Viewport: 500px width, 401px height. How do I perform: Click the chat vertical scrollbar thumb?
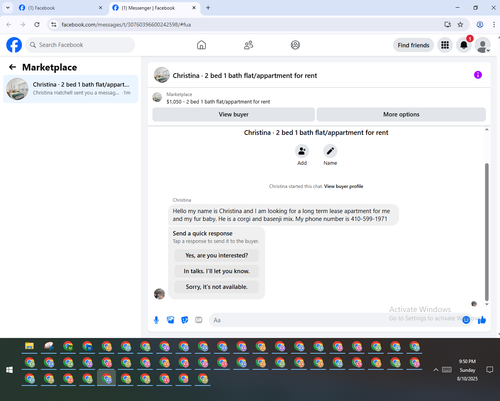point(487,232)
